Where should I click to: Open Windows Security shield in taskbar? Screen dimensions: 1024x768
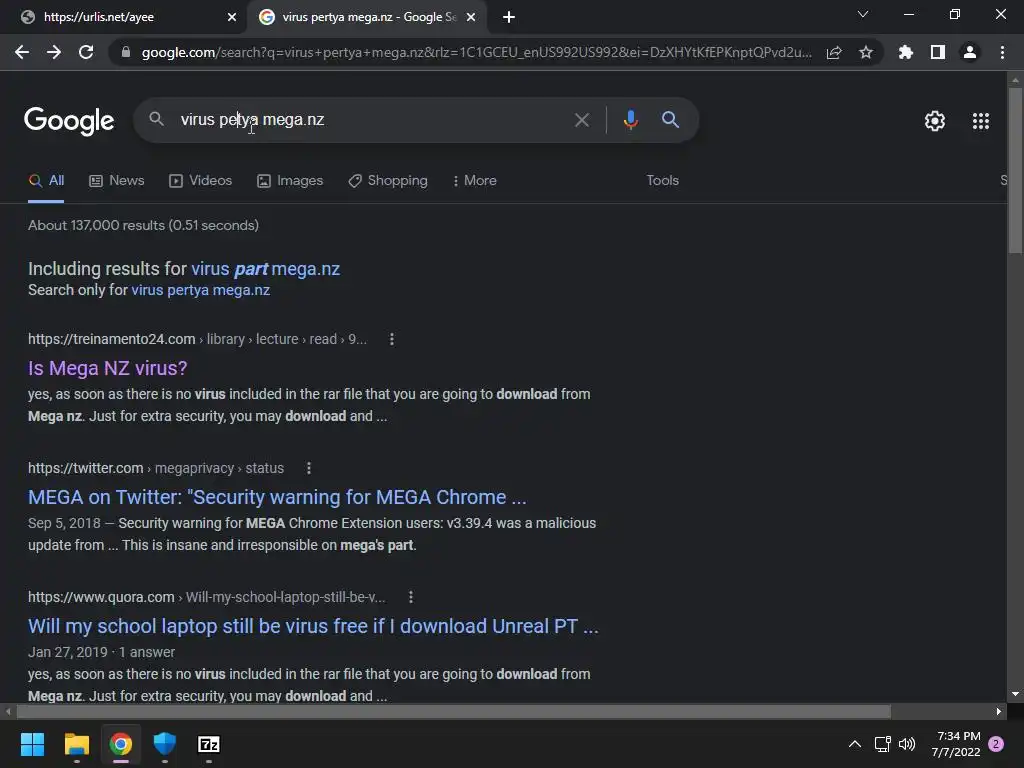(x=165, y=744)
